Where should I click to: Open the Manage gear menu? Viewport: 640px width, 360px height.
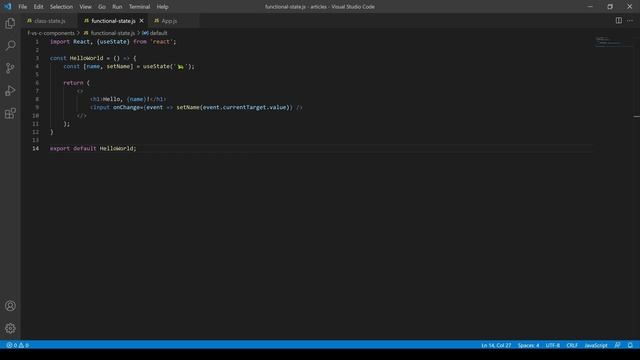tap(10, 328)
